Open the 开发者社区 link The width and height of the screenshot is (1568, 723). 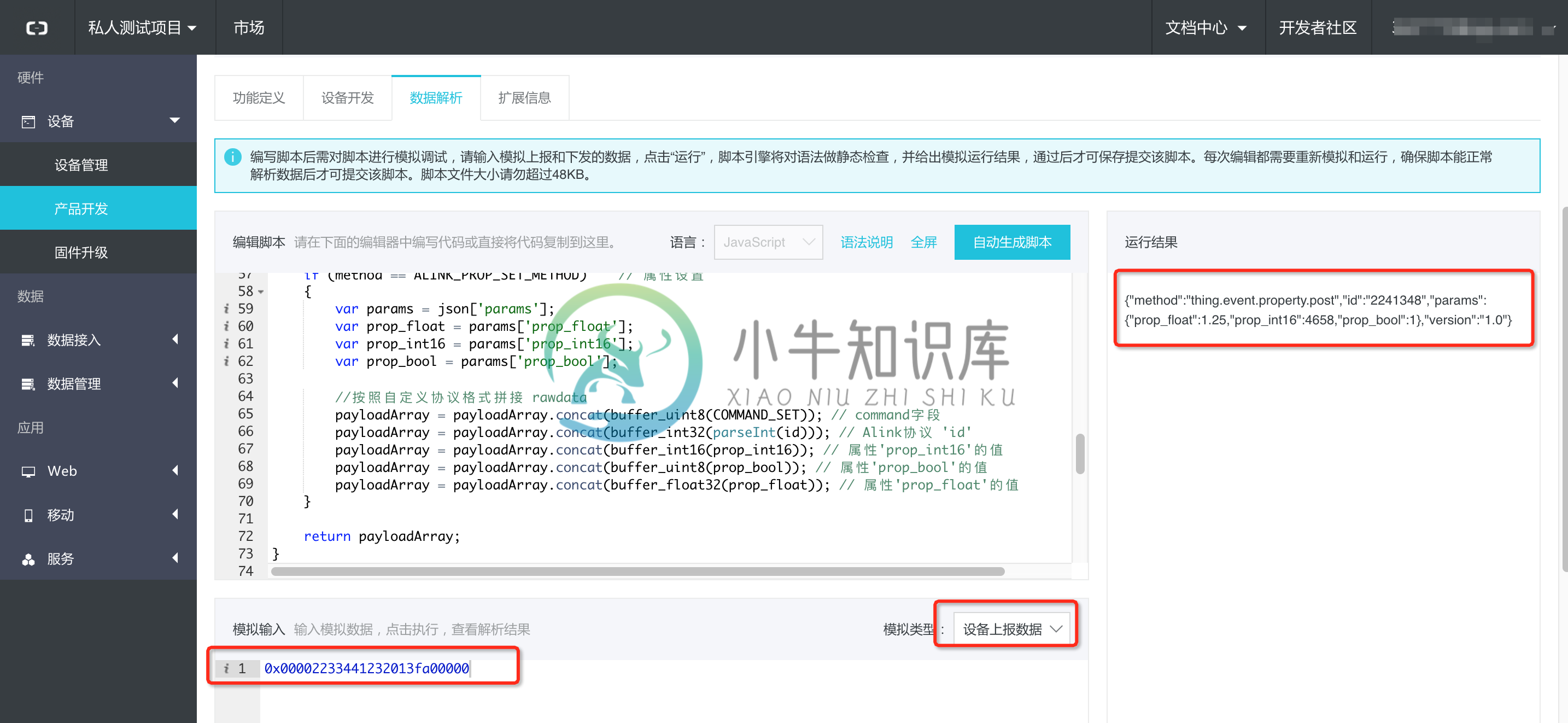(x=1317, y=27)
